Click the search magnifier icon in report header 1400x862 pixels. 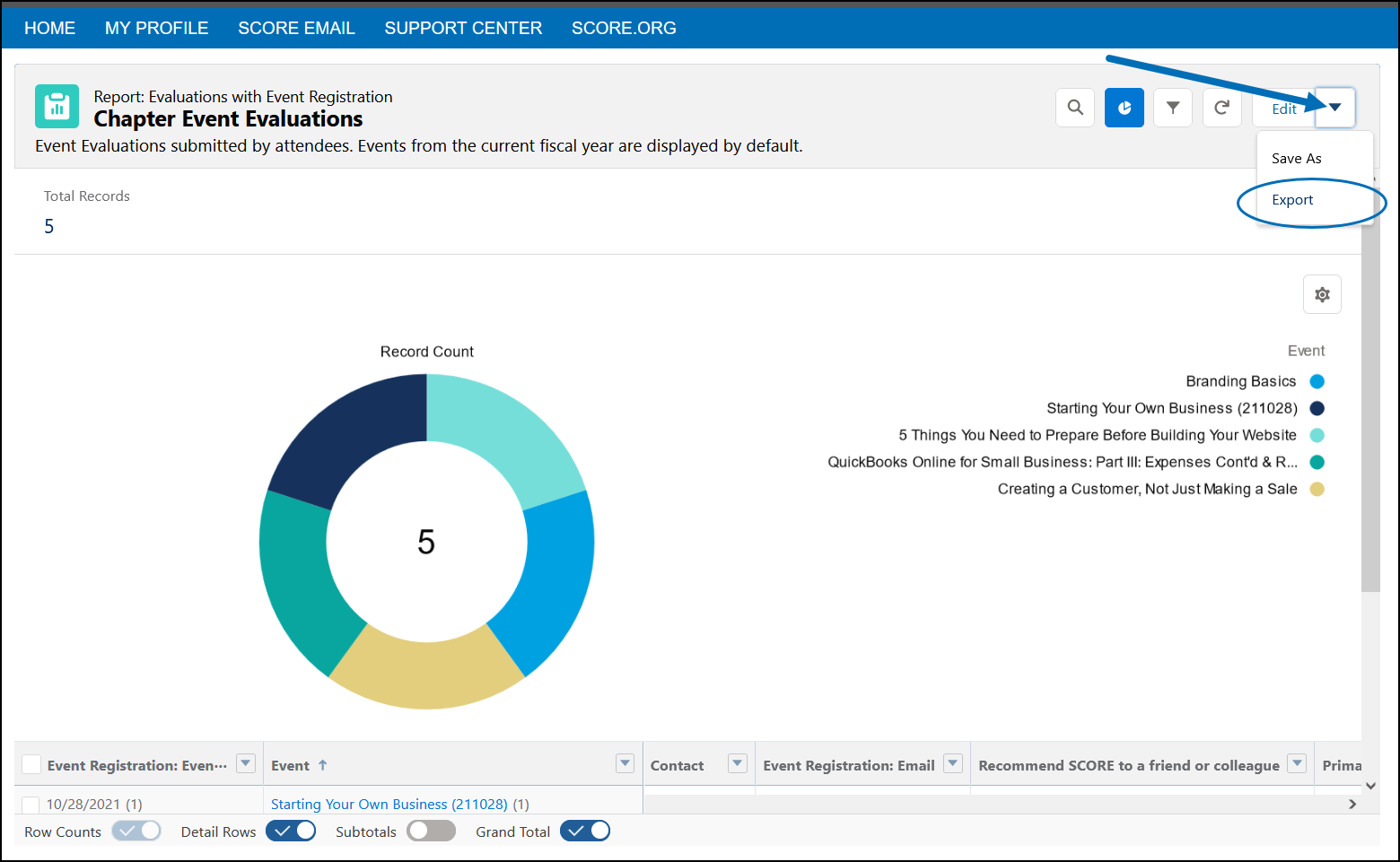(1075, 108)
